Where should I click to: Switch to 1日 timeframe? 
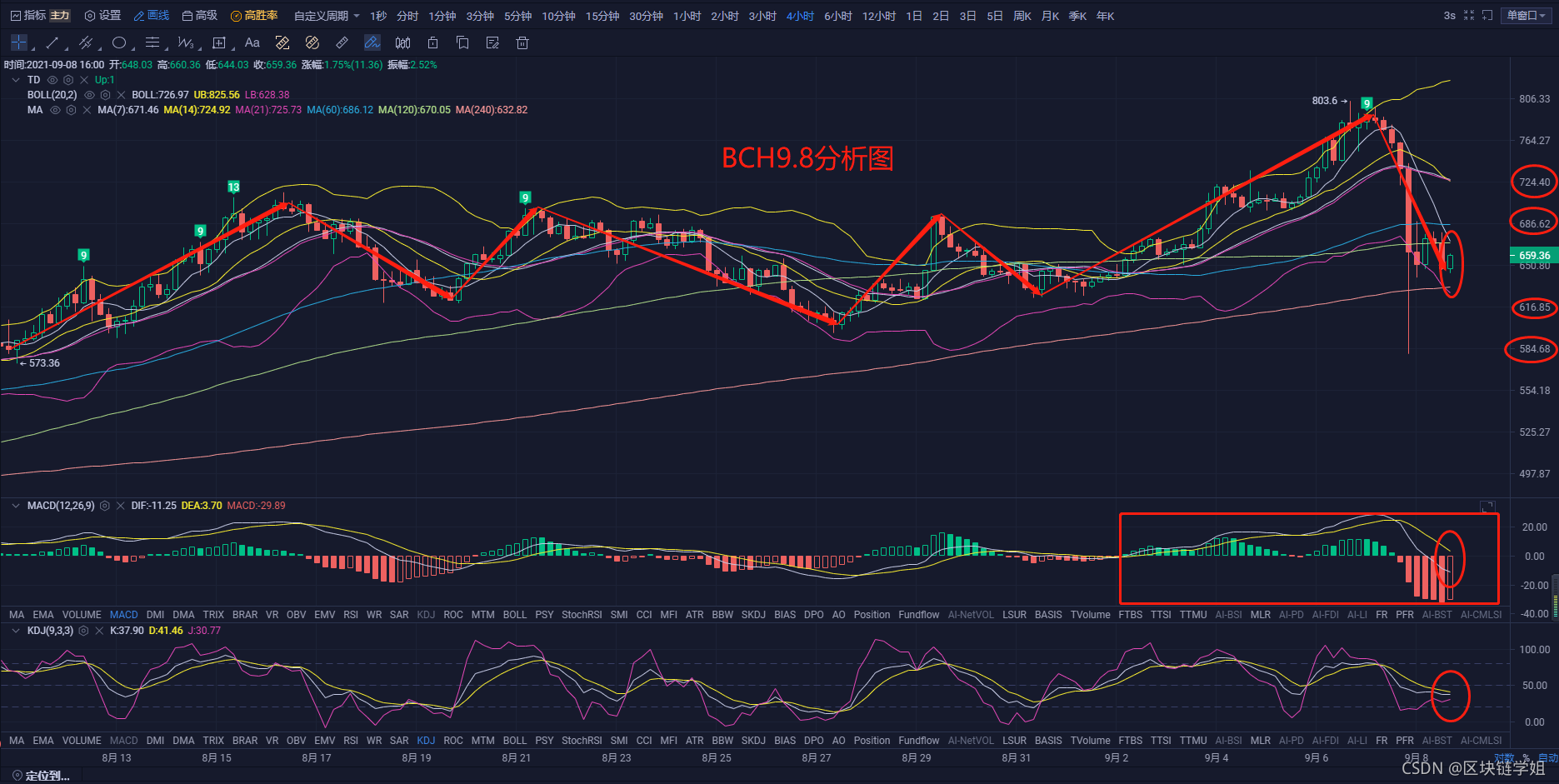coord(914,16)
